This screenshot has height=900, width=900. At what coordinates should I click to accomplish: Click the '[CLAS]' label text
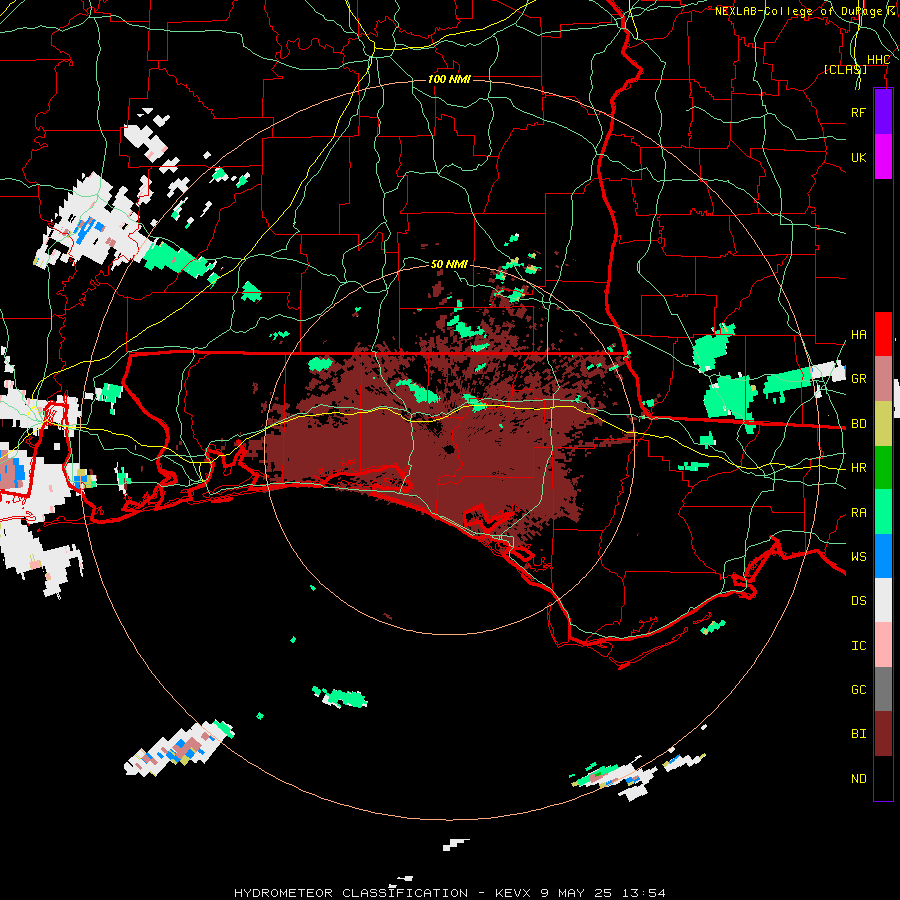click(845, 69)
